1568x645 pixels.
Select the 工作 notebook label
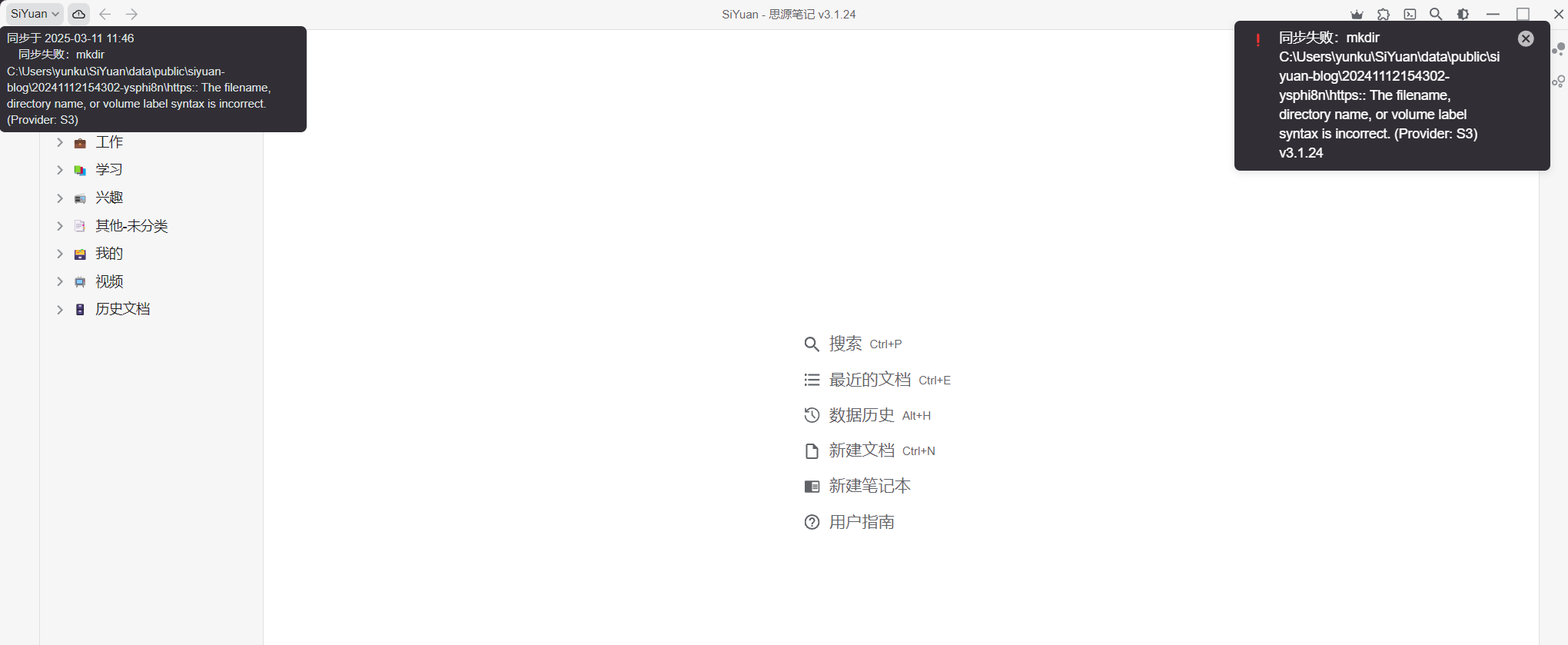[109, 142]
